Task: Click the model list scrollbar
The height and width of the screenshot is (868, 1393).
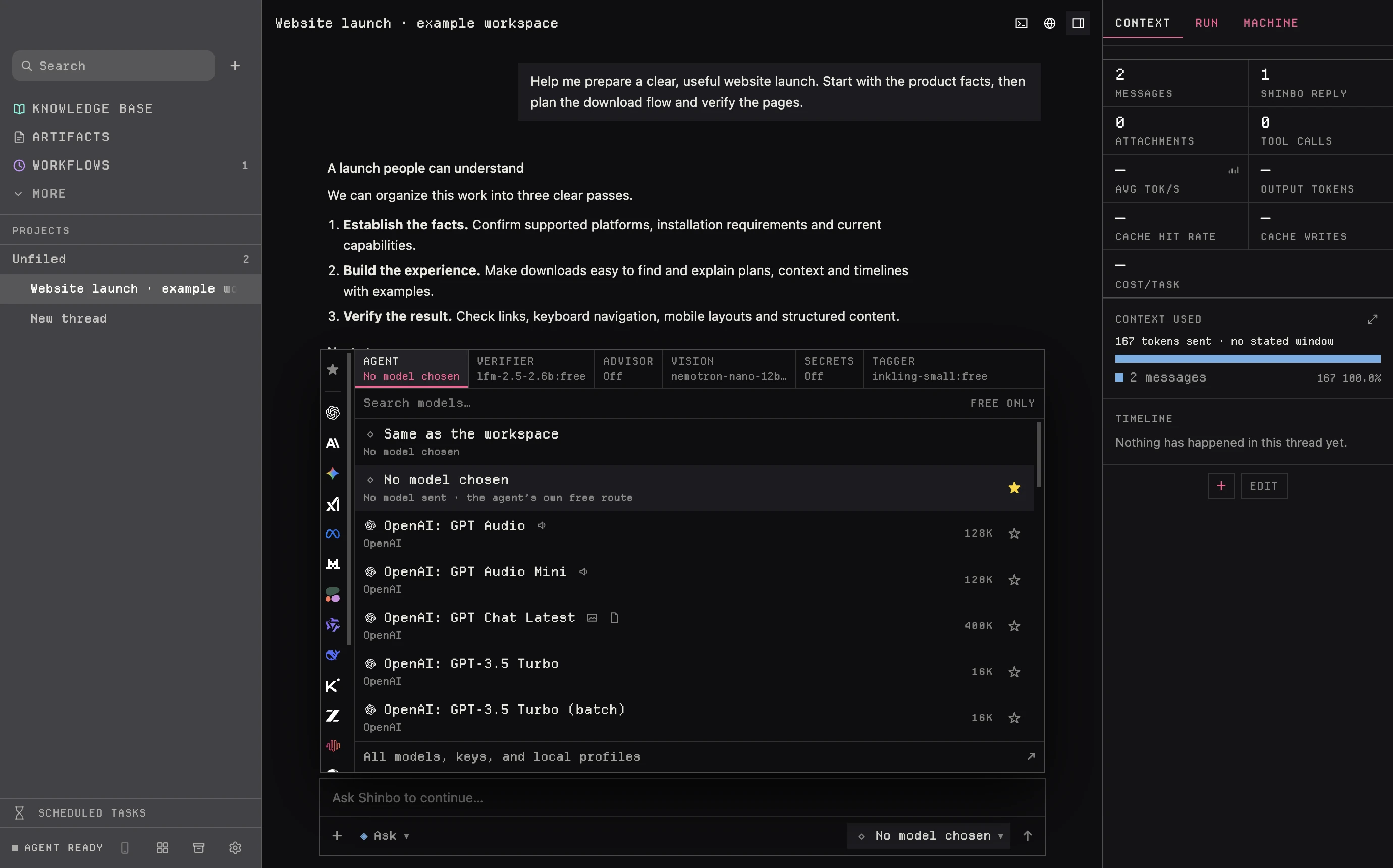Action: 1038,454
